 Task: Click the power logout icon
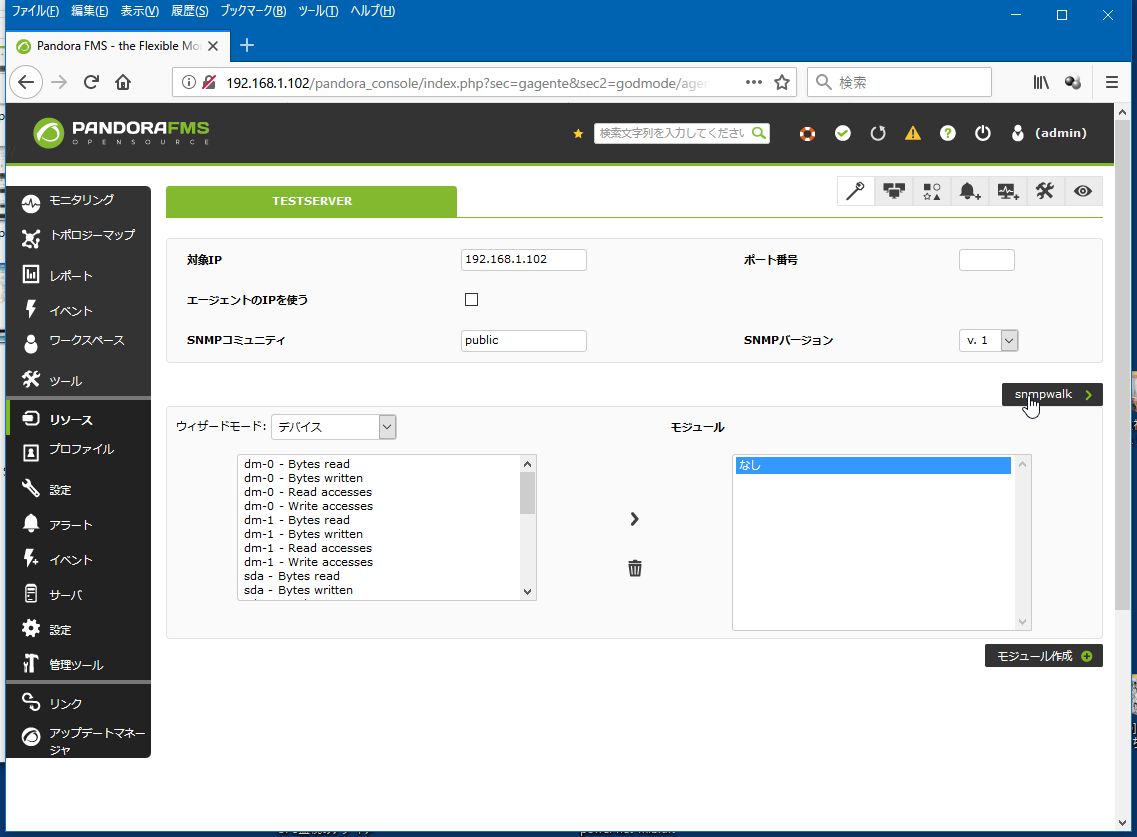pyautogui.click(x=983, y=133)
